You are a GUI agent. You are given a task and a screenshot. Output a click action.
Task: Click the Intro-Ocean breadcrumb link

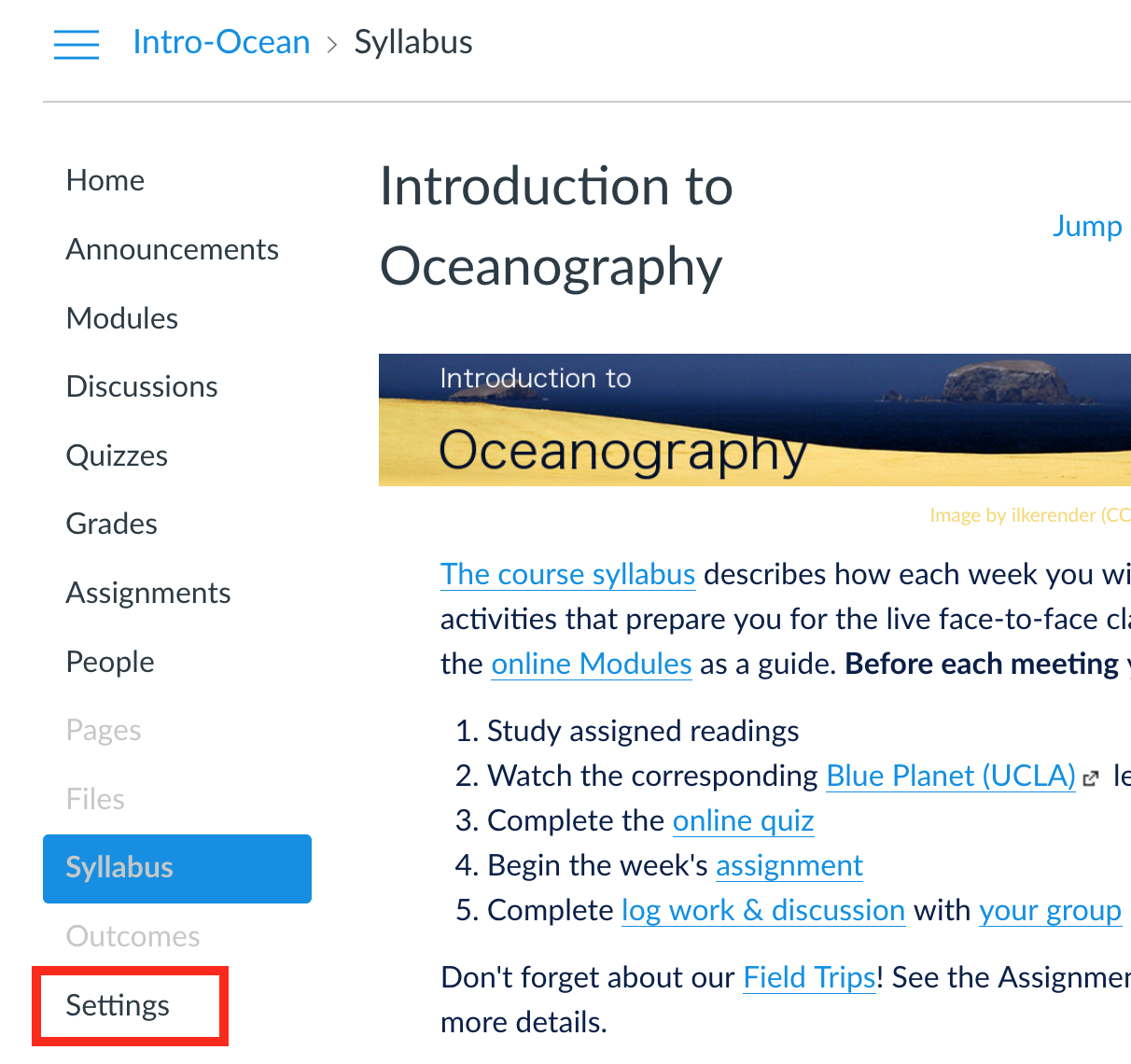(x=221, y=43)
